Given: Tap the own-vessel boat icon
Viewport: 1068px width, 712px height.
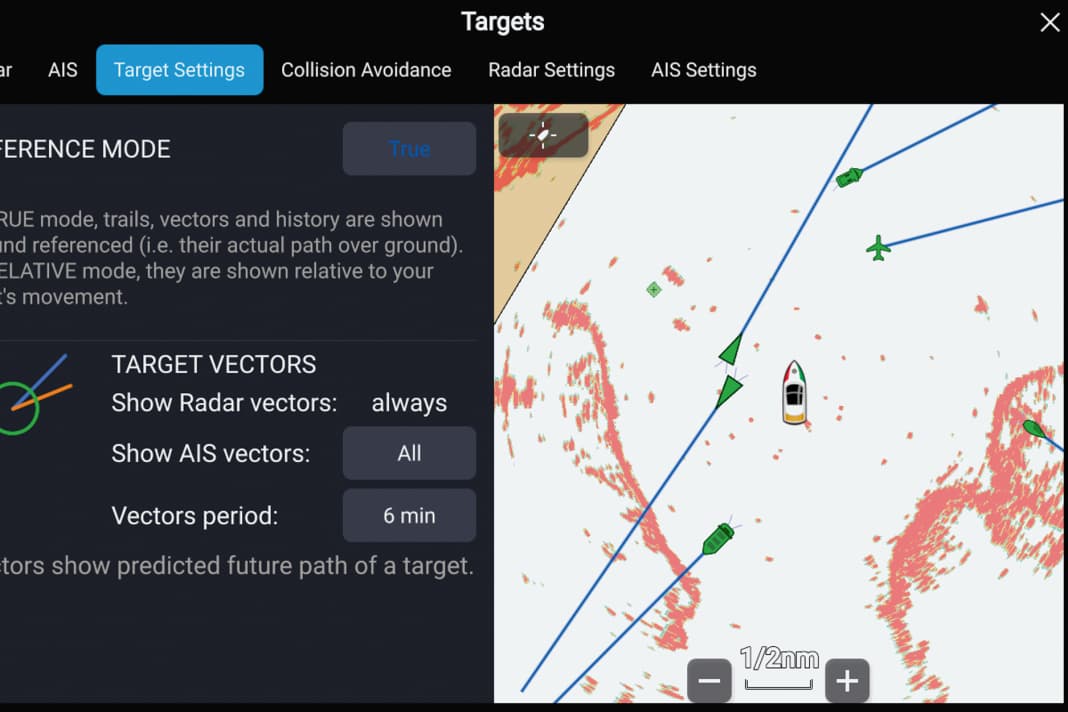Looking at the screenshot, I should [x=794, y=393].
